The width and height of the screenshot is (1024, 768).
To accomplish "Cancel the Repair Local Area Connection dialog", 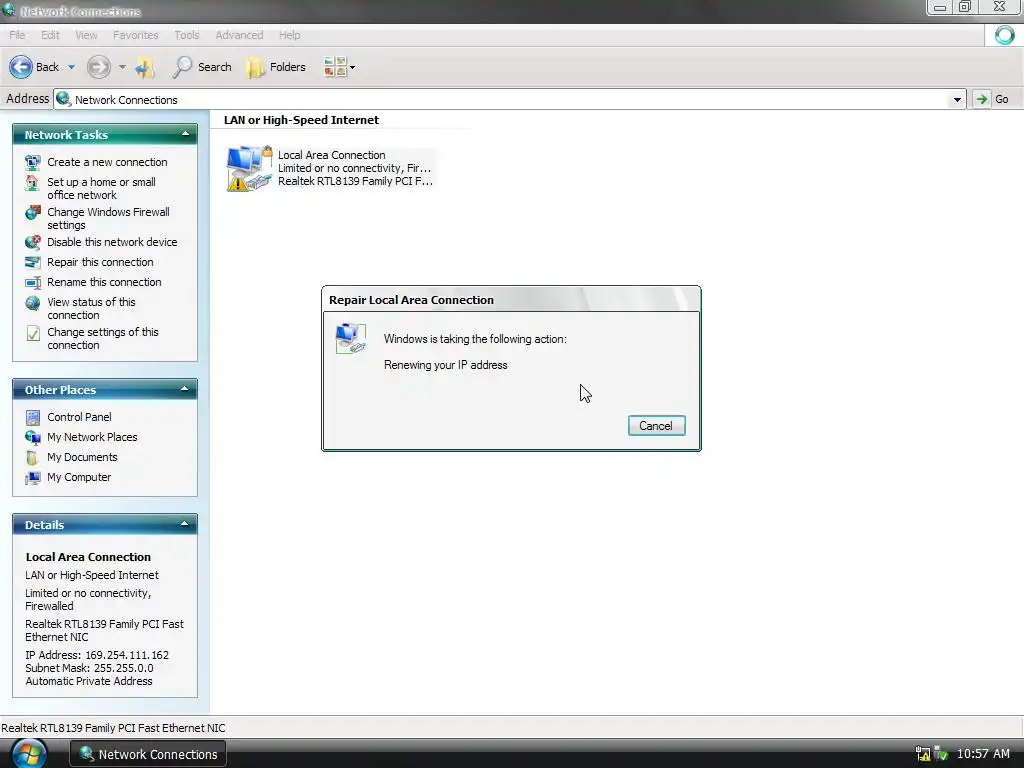I will (656, 426).
